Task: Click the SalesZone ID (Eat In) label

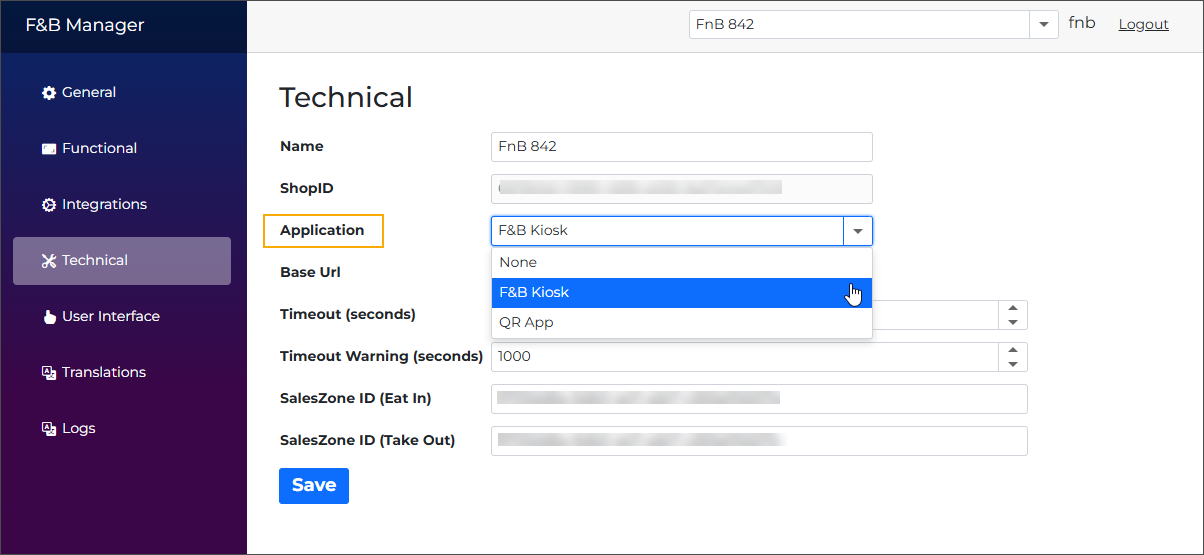Action: click(x=356, y=398)
